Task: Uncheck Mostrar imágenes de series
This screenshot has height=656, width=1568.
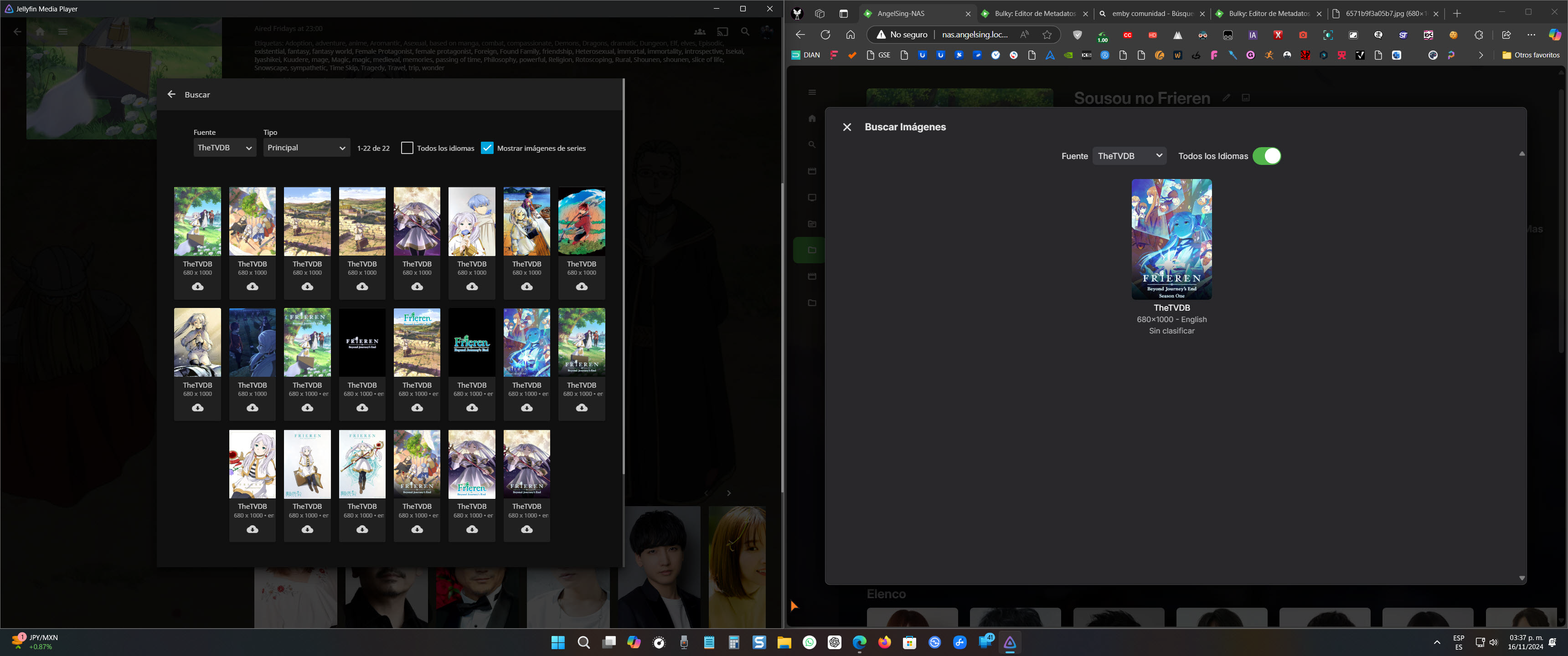Action: [x=487, y=148]
